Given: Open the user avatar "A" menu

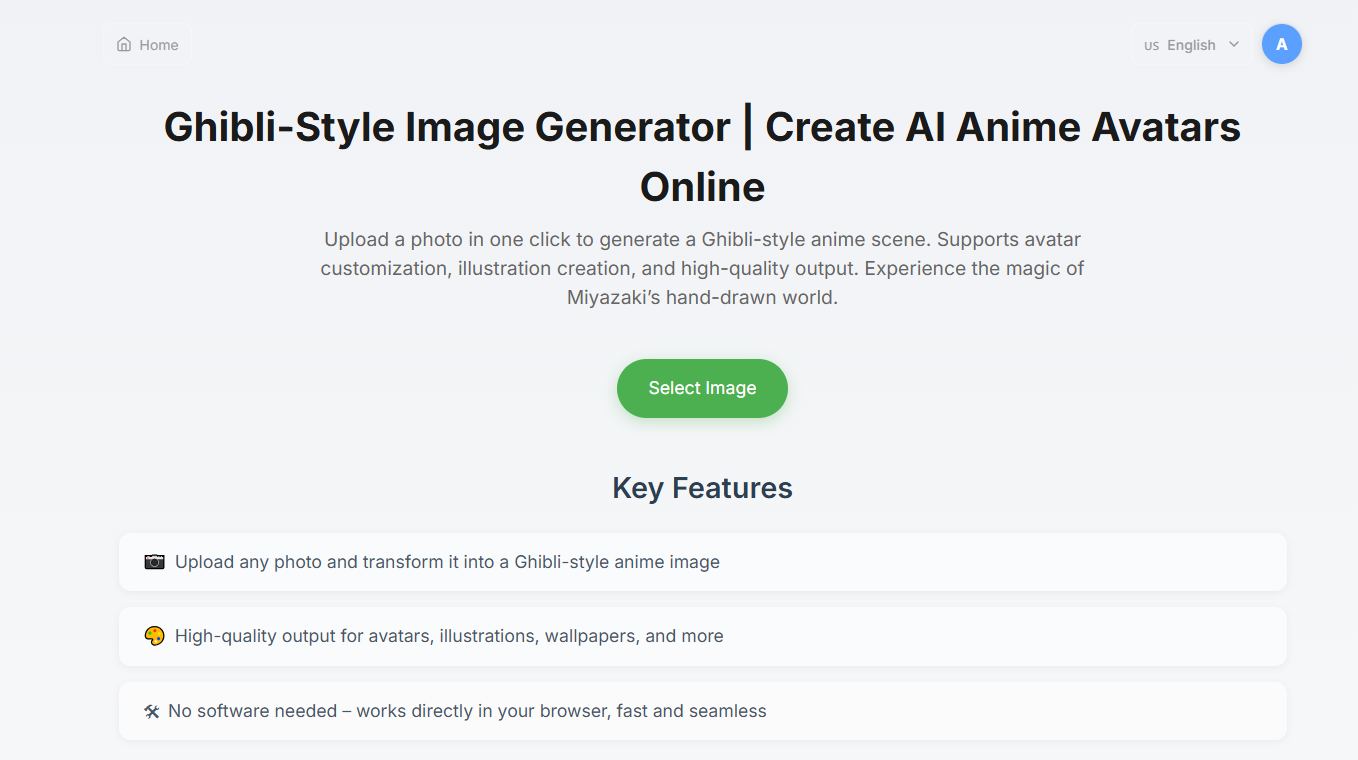Looking at the screenshot, I should (x=1281, y=45).
